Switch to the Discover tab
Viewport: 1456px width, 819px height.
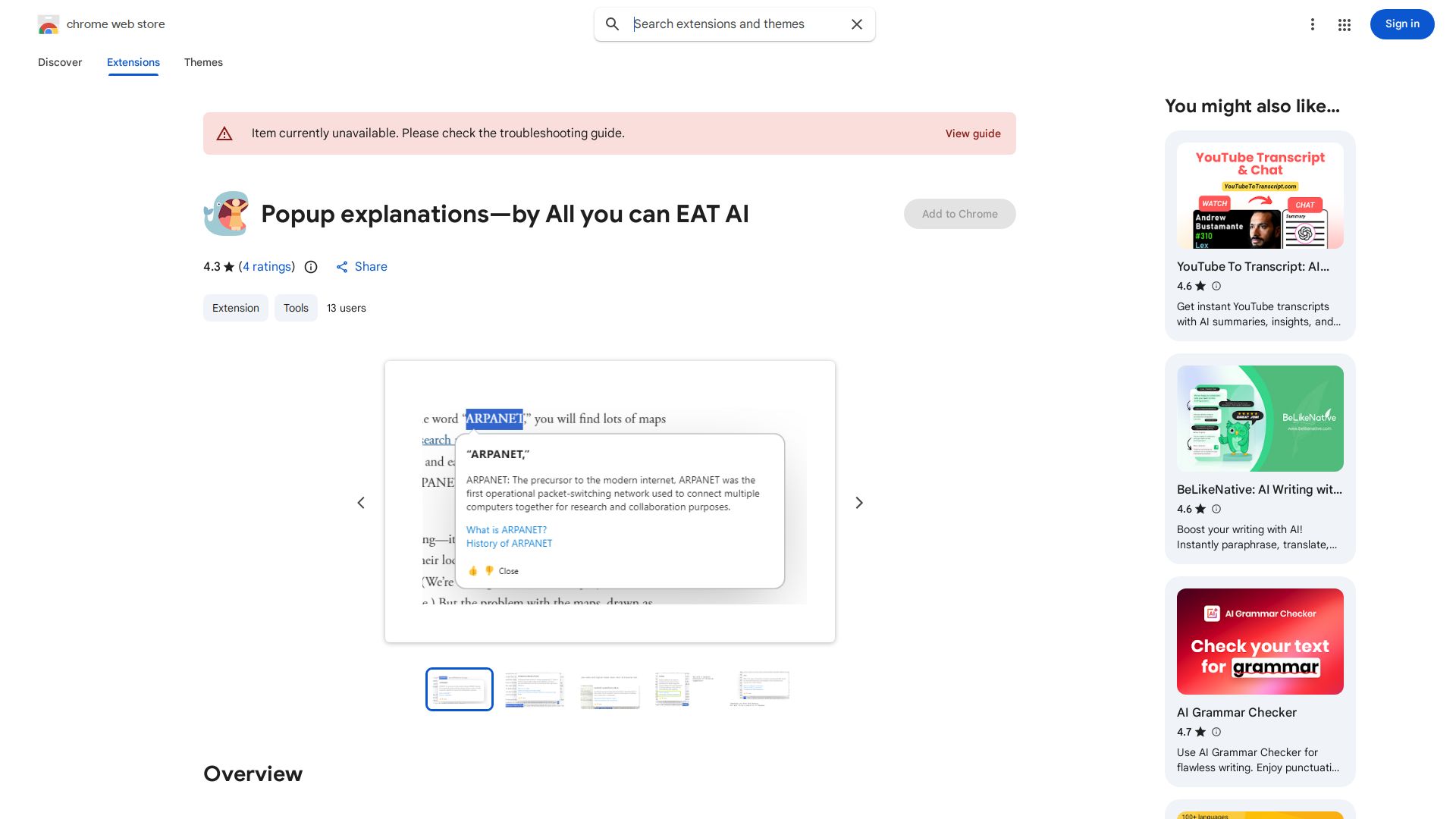pos(60,62)
